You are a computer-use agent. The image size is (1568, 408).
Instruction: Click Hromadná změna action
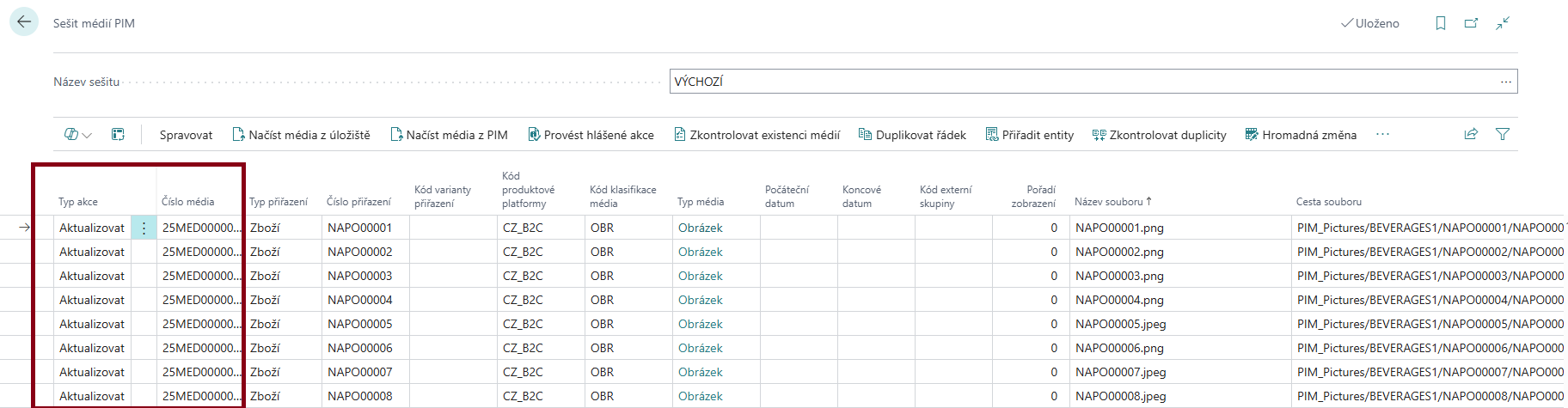(1301, 135)
